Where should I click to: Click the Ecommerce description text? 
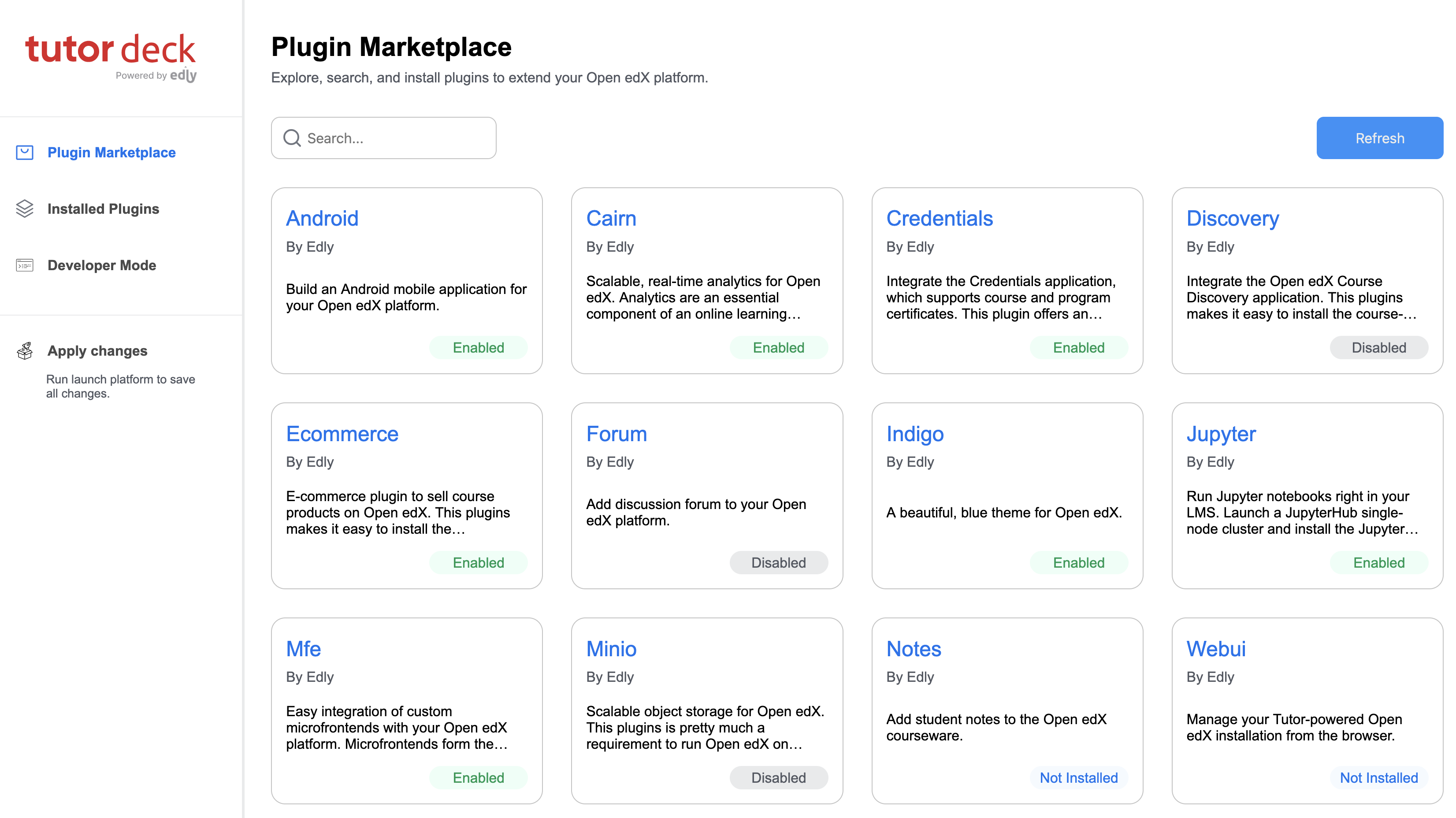click(398, 512)
